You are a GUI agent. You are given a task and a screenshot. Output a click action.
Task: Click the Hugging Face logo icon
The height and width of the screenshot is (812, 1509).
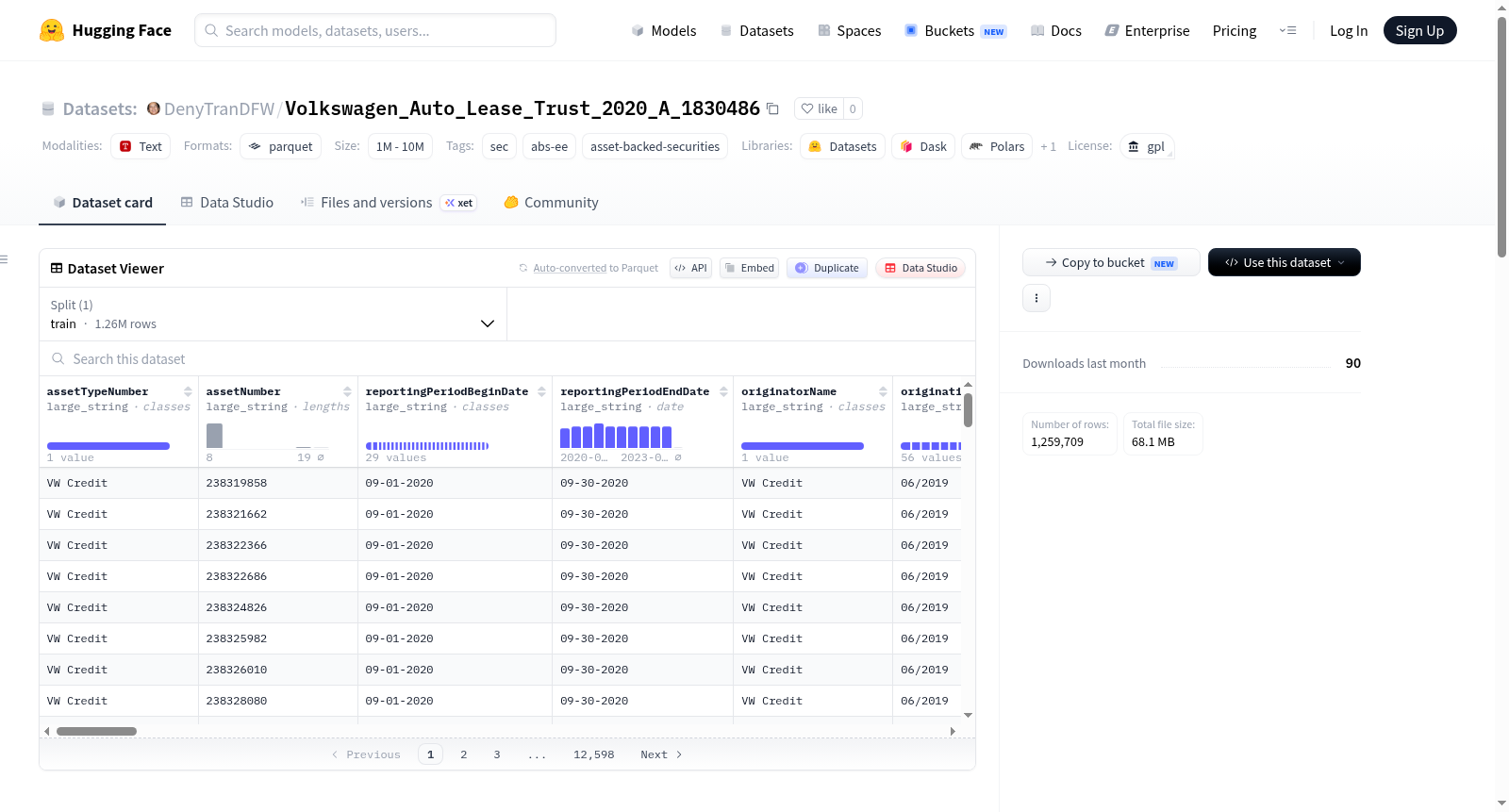click(x=52, y=30)
